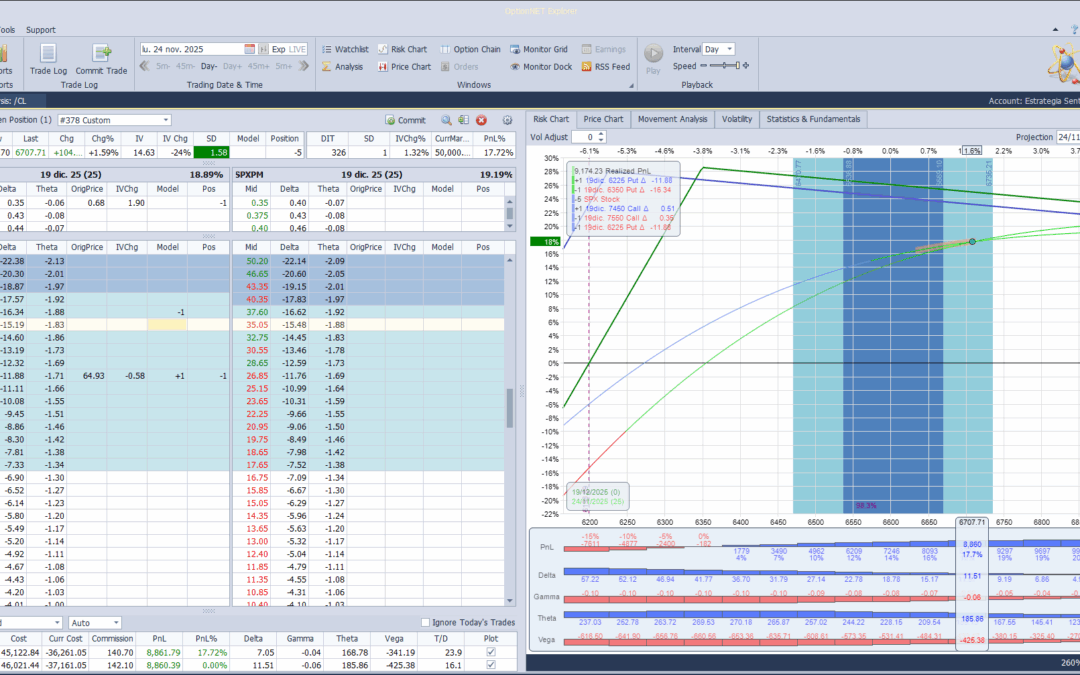Click the Windows group dialog launcher
The width and height of the screenshot is (1080, 675).
click(631, 85)
